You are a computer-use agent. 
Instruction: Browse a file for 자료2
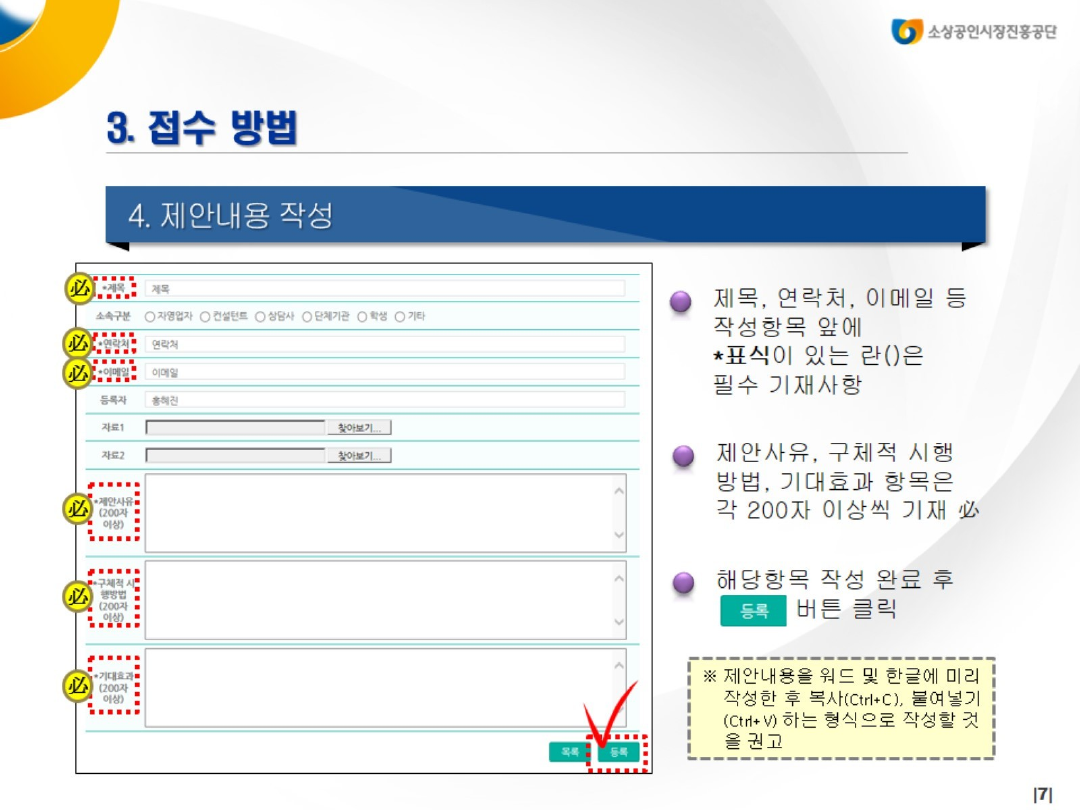click(359, 456)
